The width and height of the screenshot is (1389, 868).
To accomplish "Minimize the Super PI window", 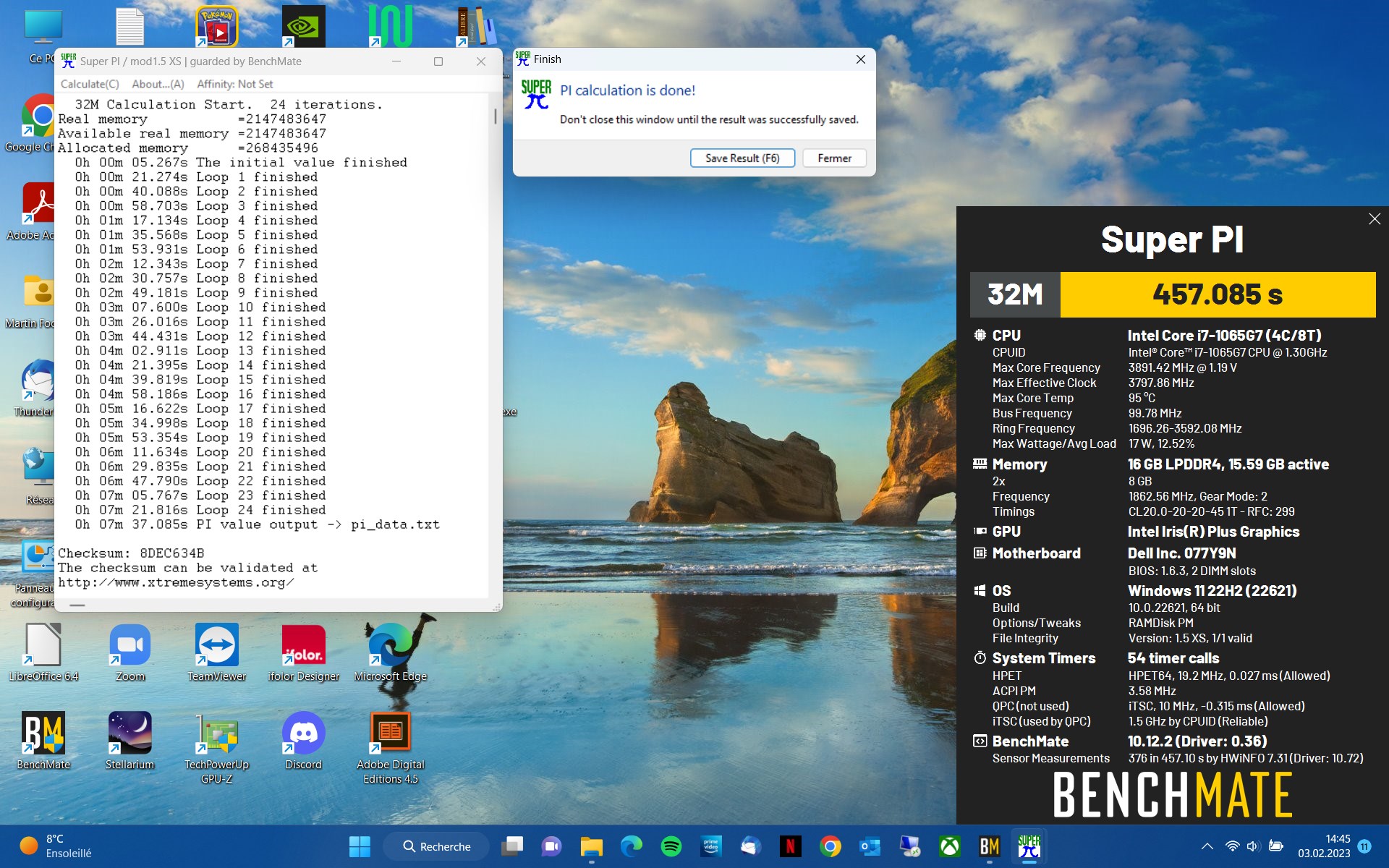I will tap(396, 61).
